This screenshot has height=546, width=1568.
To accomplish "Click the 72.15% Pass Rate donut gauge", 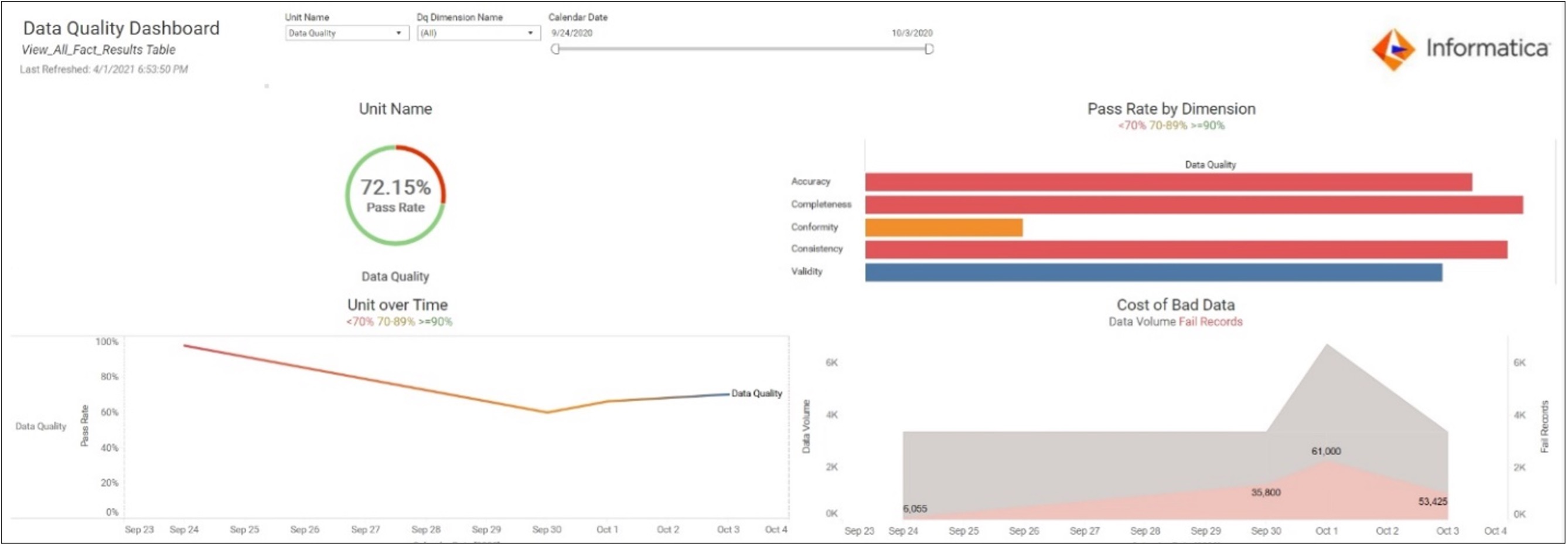I will (x=396, y=195).
